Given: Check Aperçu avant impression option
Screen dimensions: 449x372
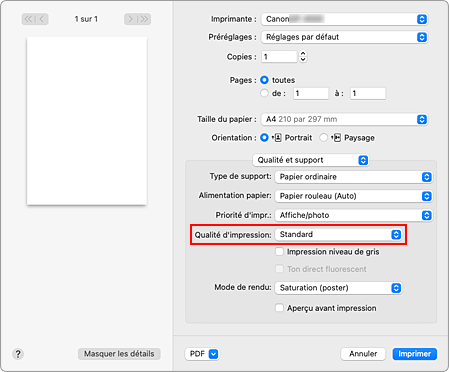Looking at the screenshot, I should pyautogui.click(x=279, y=308).
